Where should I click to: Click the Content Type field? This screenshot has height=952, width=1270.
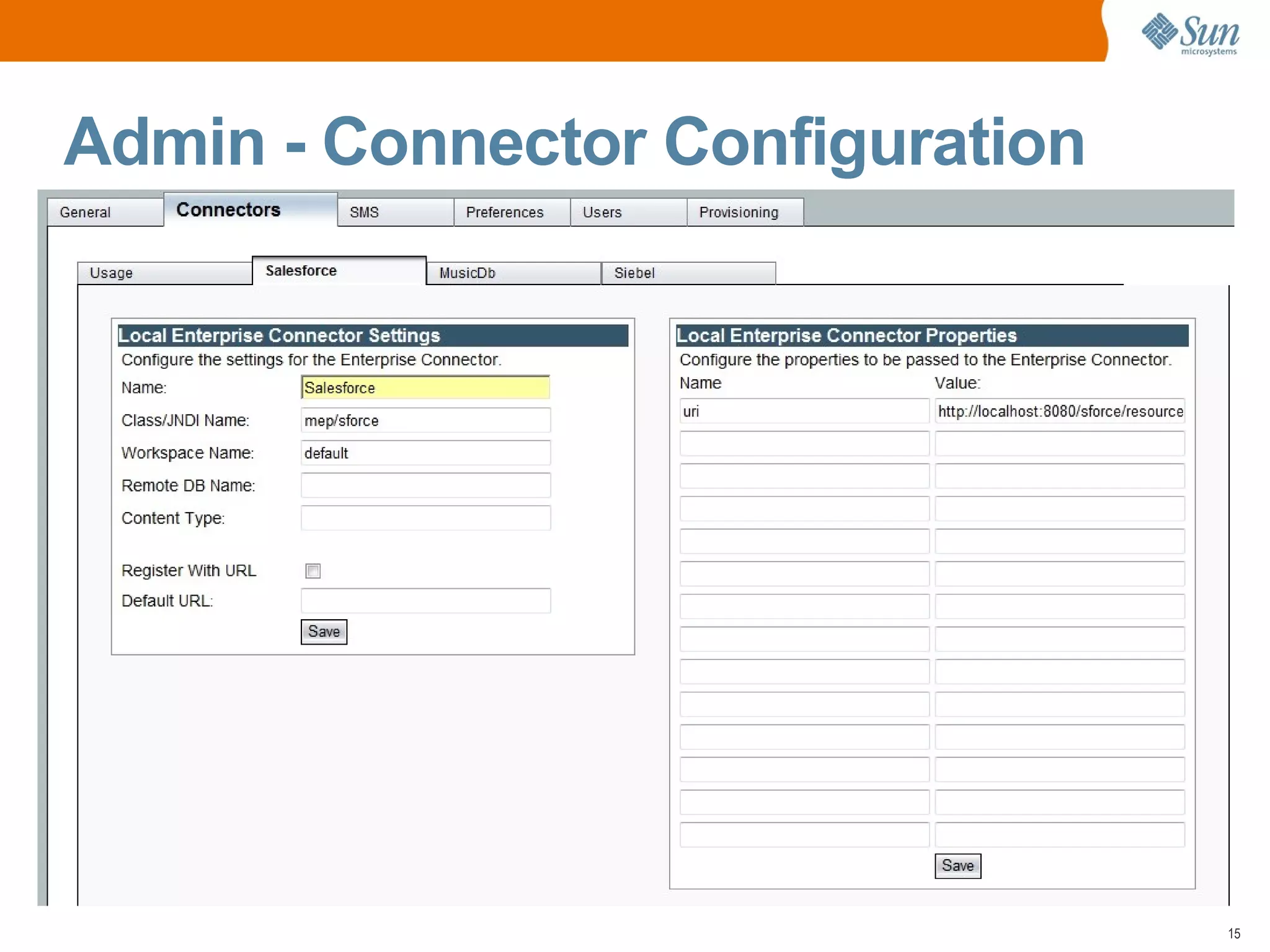click(x=425, y=518)
